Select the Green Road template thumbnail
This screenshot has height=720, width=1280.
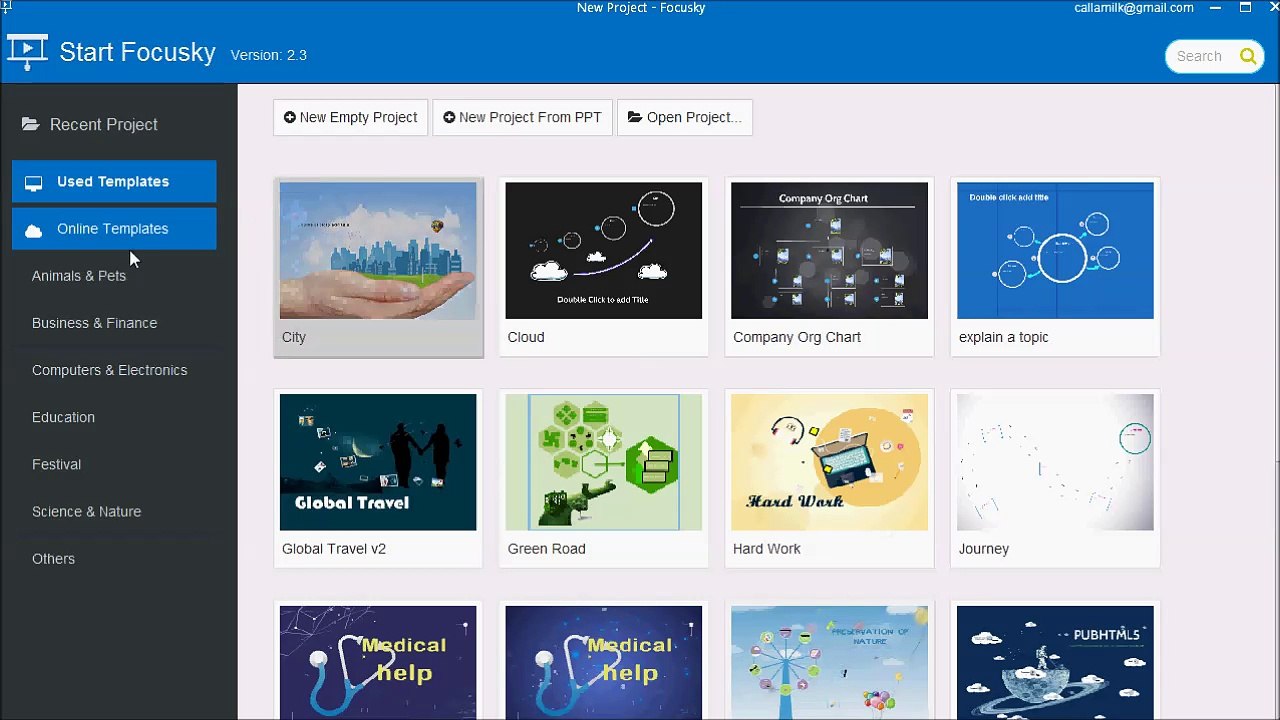click(x=604, y=462)
